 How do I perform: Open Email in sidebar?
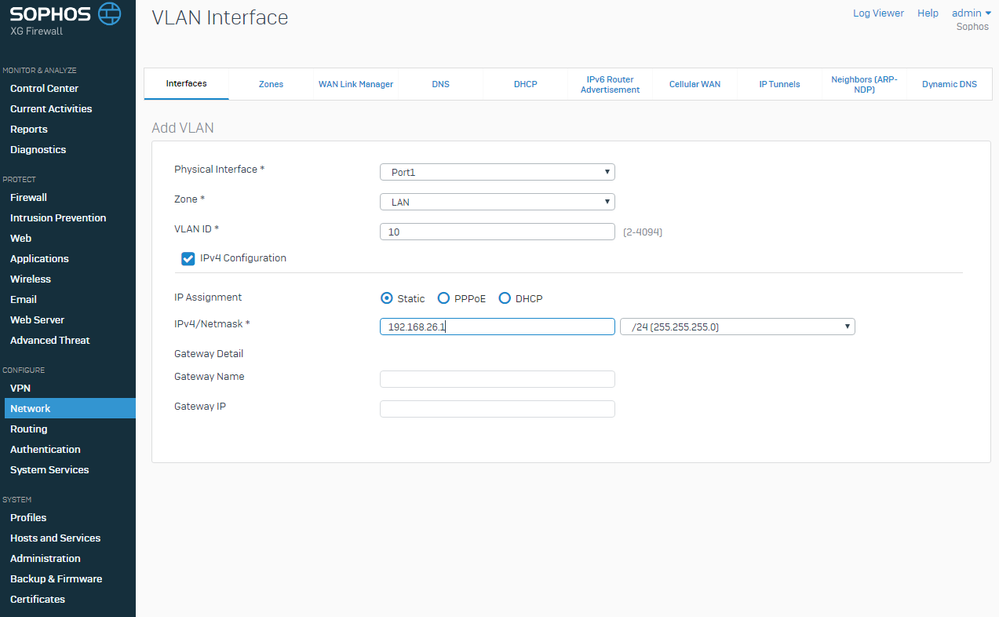23,300
